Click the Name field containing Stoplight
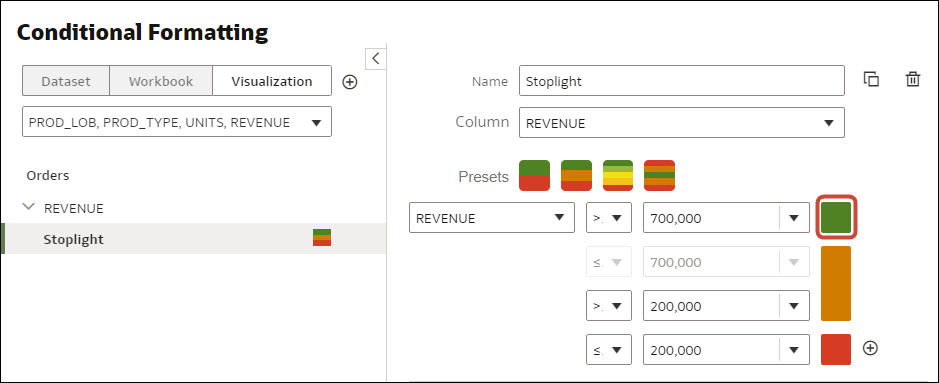939x383 pixels. point(681,81)
